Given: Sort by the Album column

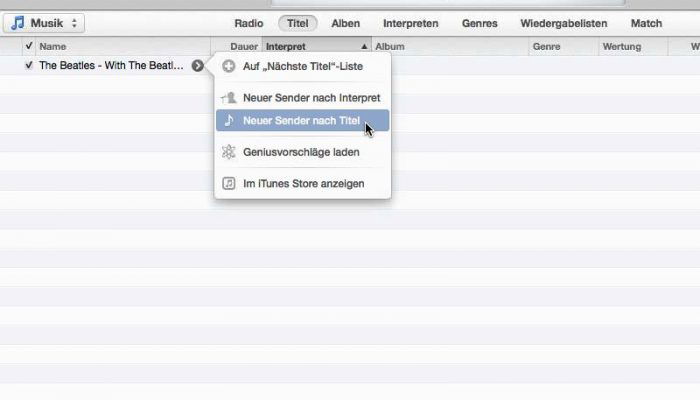Looking at the screenshot, I should point(450,46).
